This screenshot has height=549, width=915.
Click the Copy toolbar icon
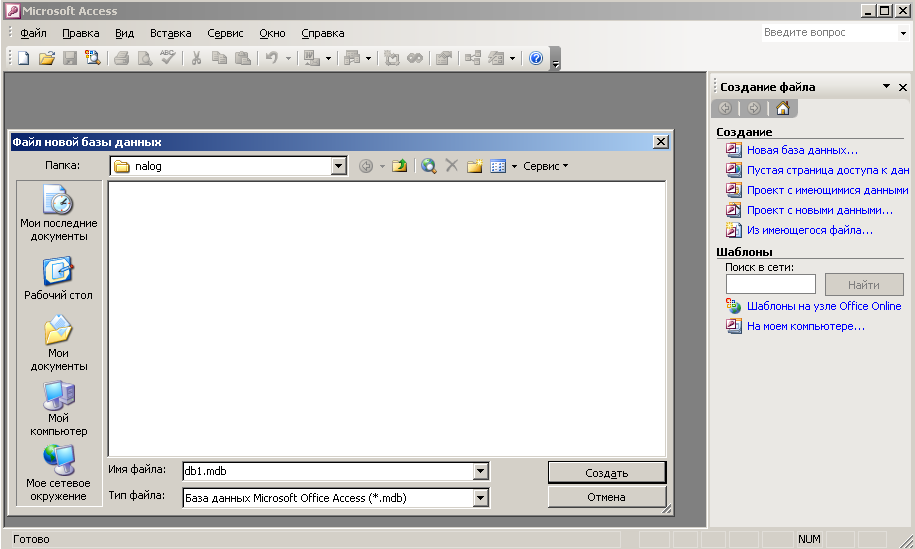click(219, 58)
